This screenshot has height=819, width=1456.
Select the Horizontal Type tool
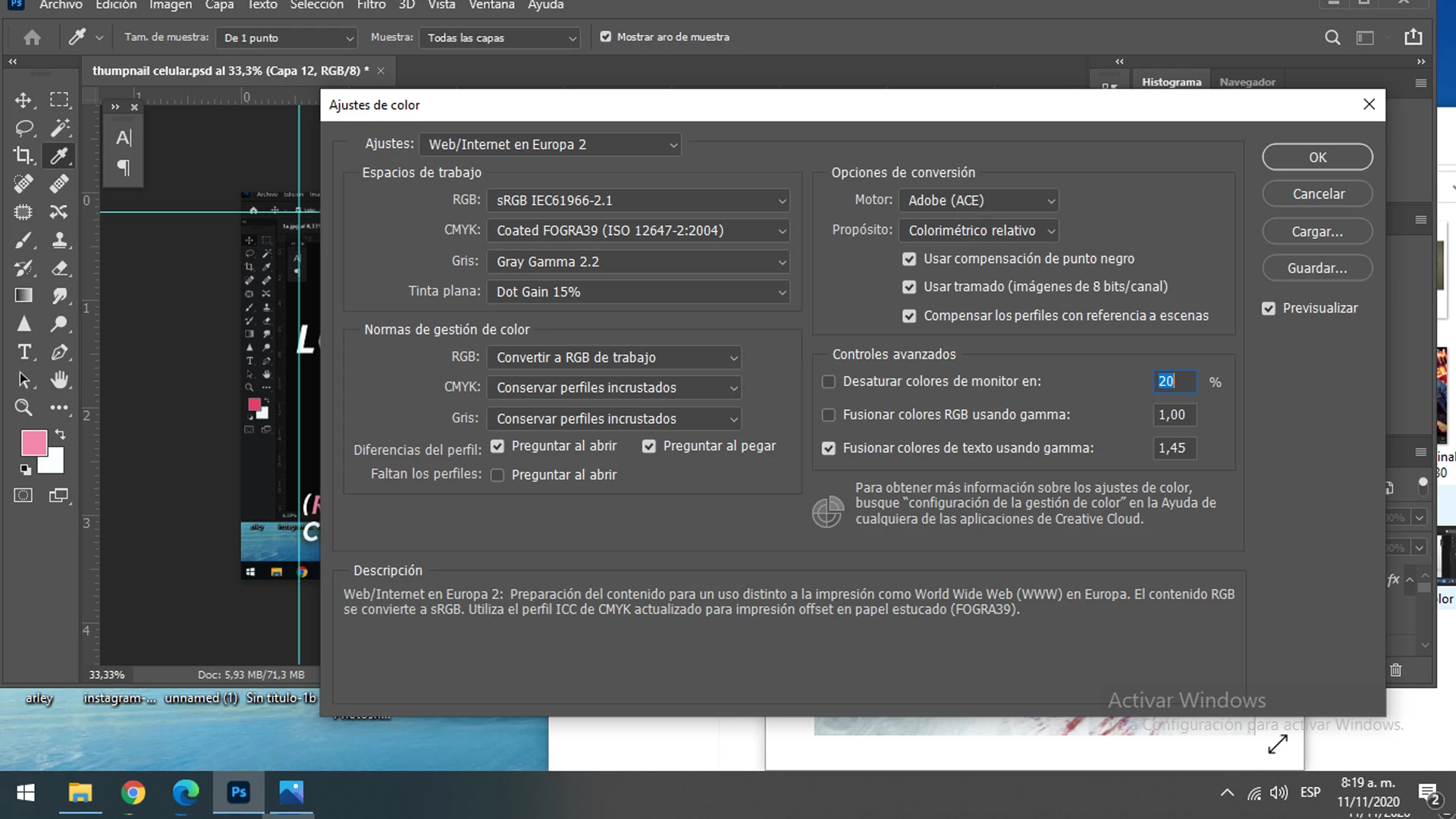pyautogui.click(x=24, y=352)
